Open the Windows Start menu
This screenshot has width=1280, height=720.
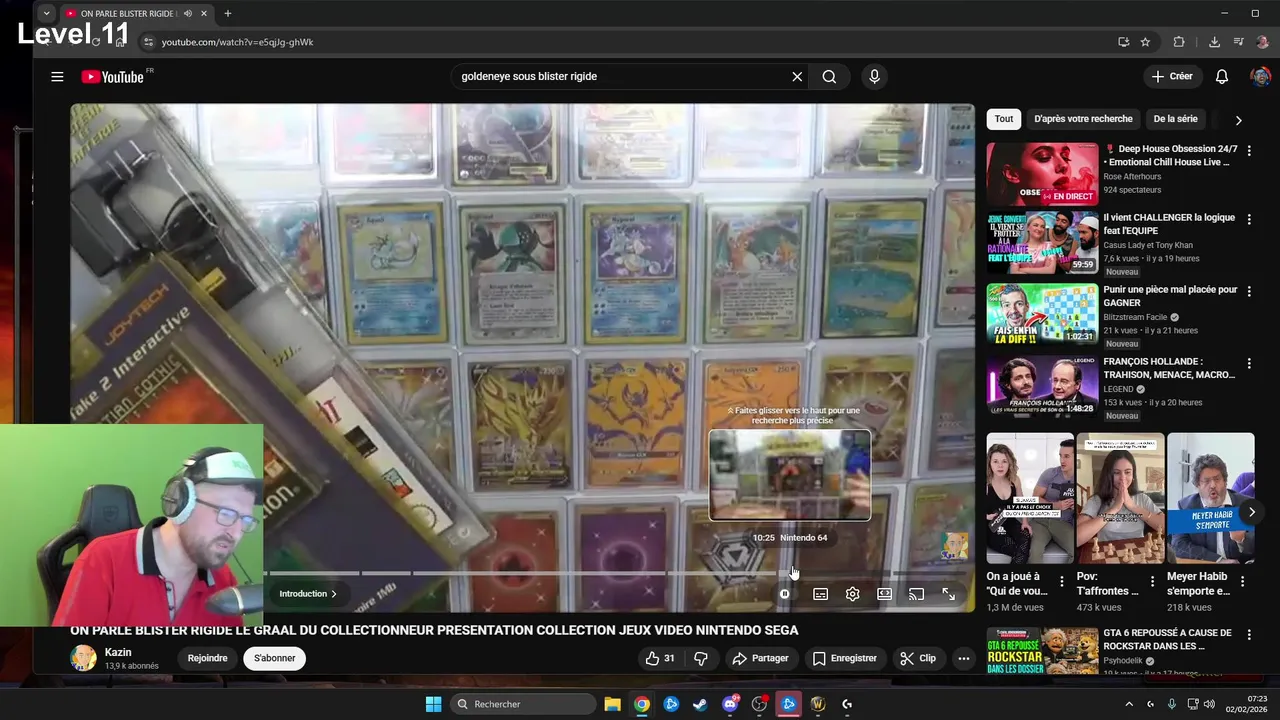433,704
